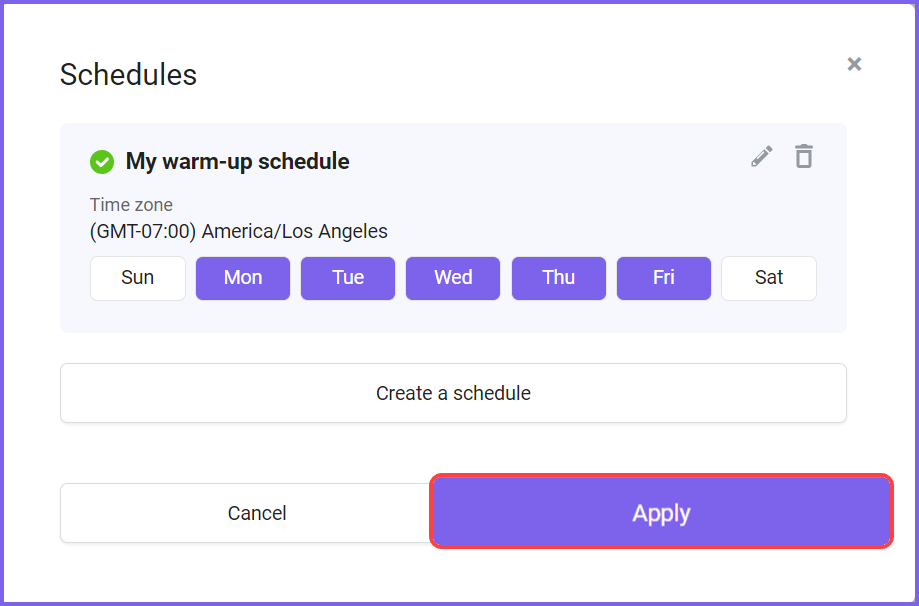Close the Schedules dialog with X
This screenshot has width=919, height=606.
[x=854, y=64]
